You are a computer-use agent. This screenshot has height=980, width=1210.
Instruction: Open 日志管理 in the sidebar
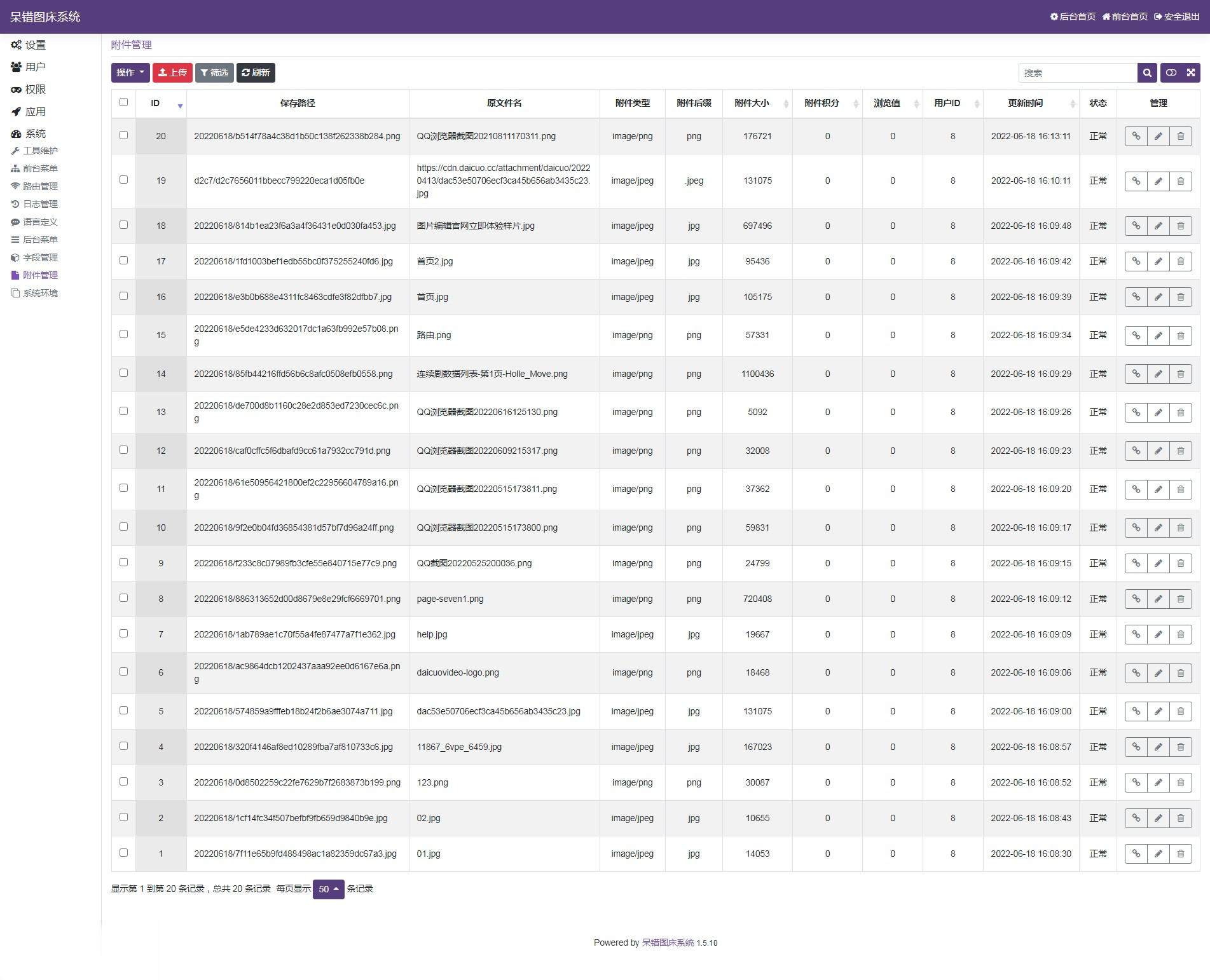pos(40,204)
